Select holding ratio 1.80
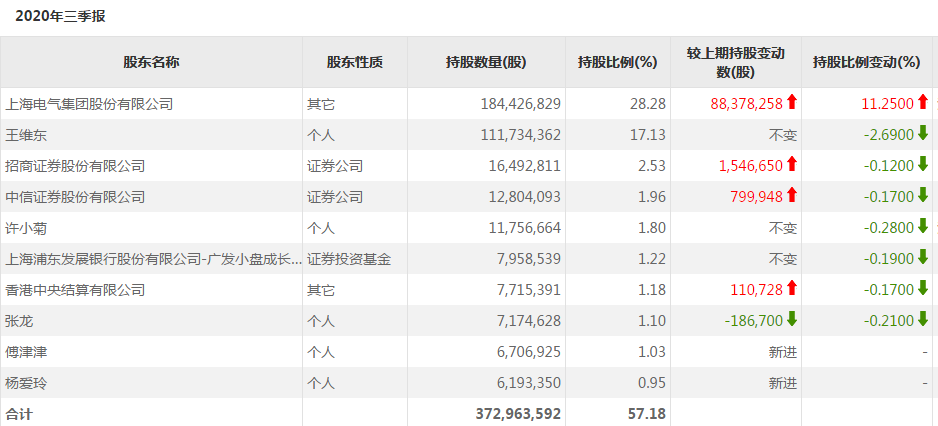This screenshot has width=938, height=426. (x=653, y=229)
